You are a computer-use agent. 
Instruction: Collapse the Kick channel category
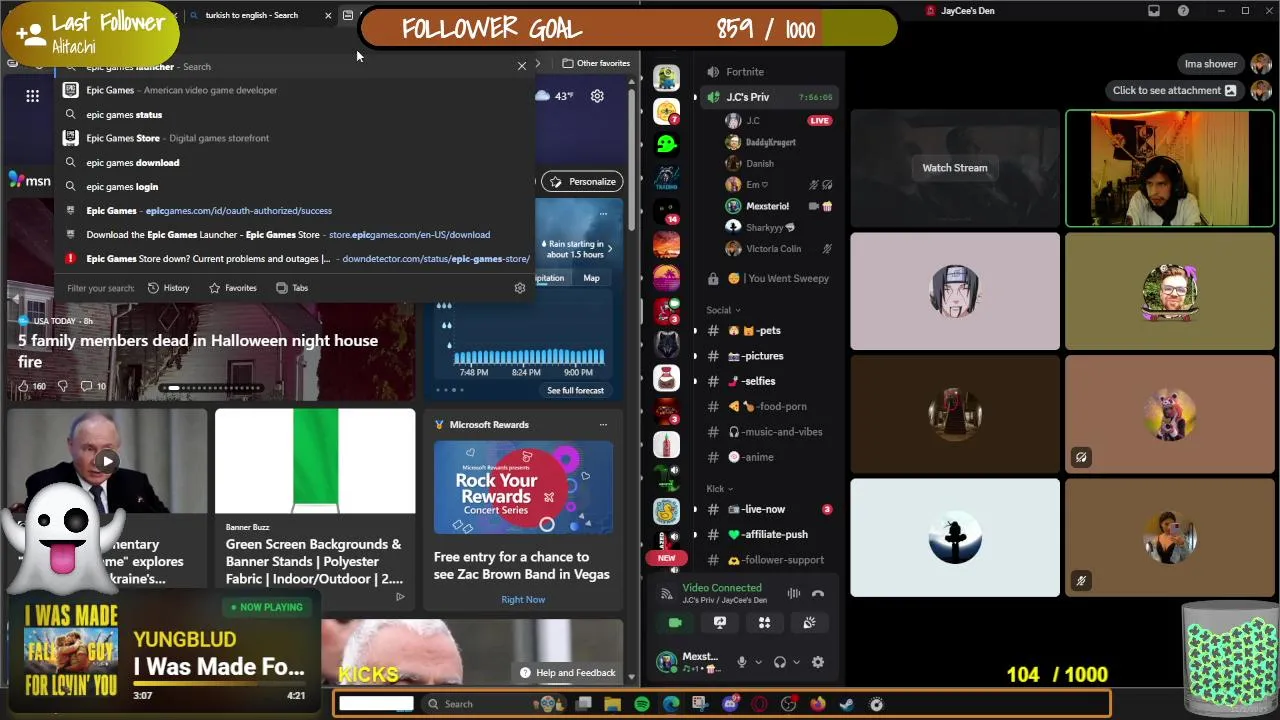(719, 489)
